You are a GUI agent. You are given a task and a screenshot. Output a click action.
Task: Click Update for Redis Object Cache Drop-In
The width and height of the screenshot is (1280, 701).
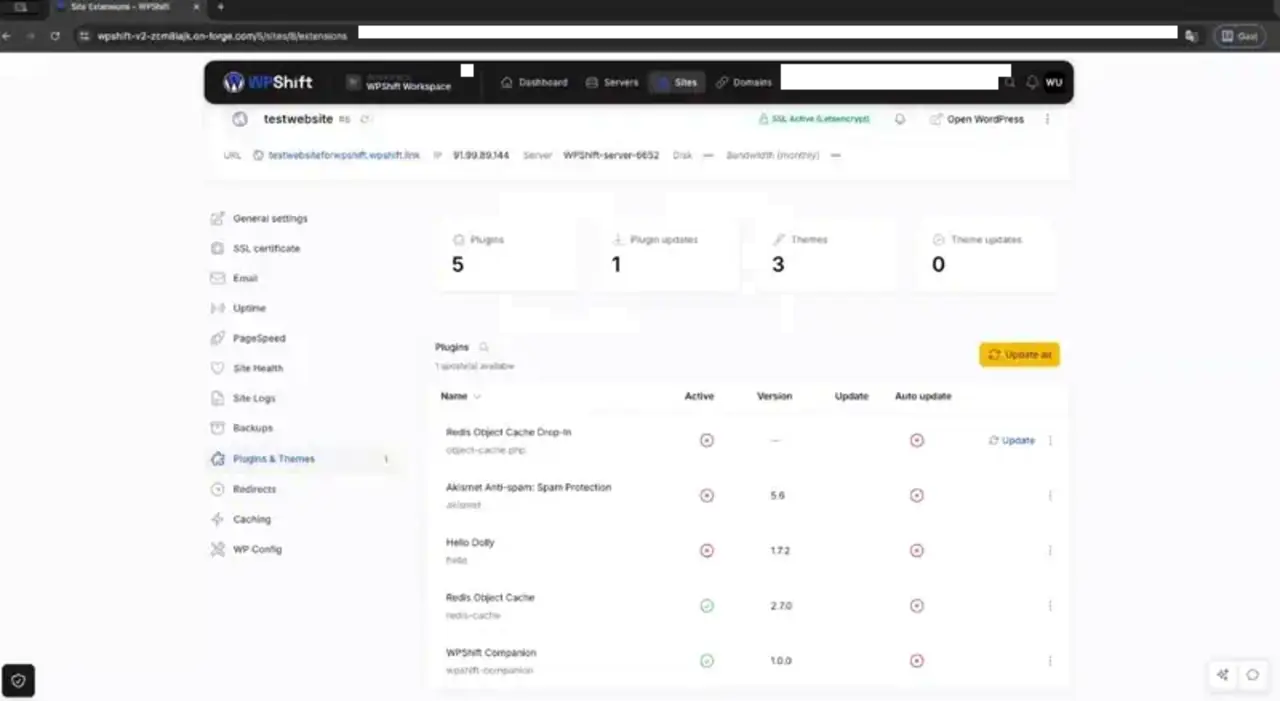point(1012,440)
